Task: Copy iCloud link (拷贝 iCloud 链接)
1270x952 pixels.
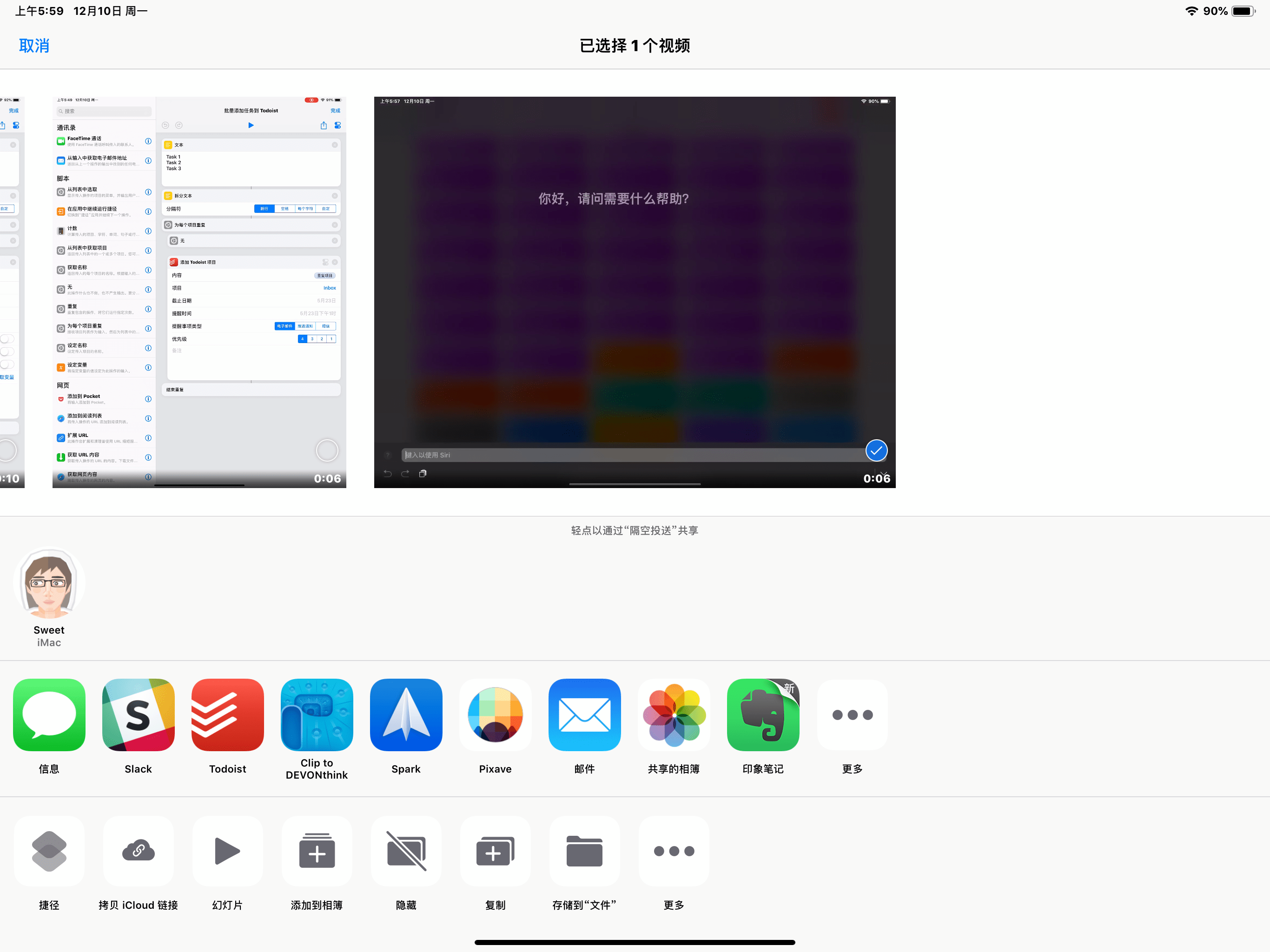Action: coord(138,851)
